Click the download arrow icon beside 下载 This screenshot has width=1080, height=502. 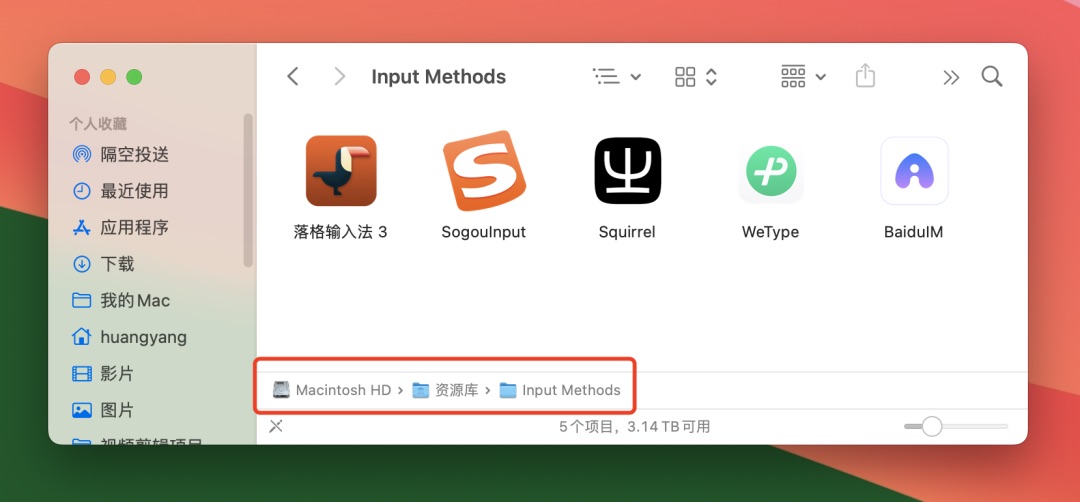click(x=82, y=264)
